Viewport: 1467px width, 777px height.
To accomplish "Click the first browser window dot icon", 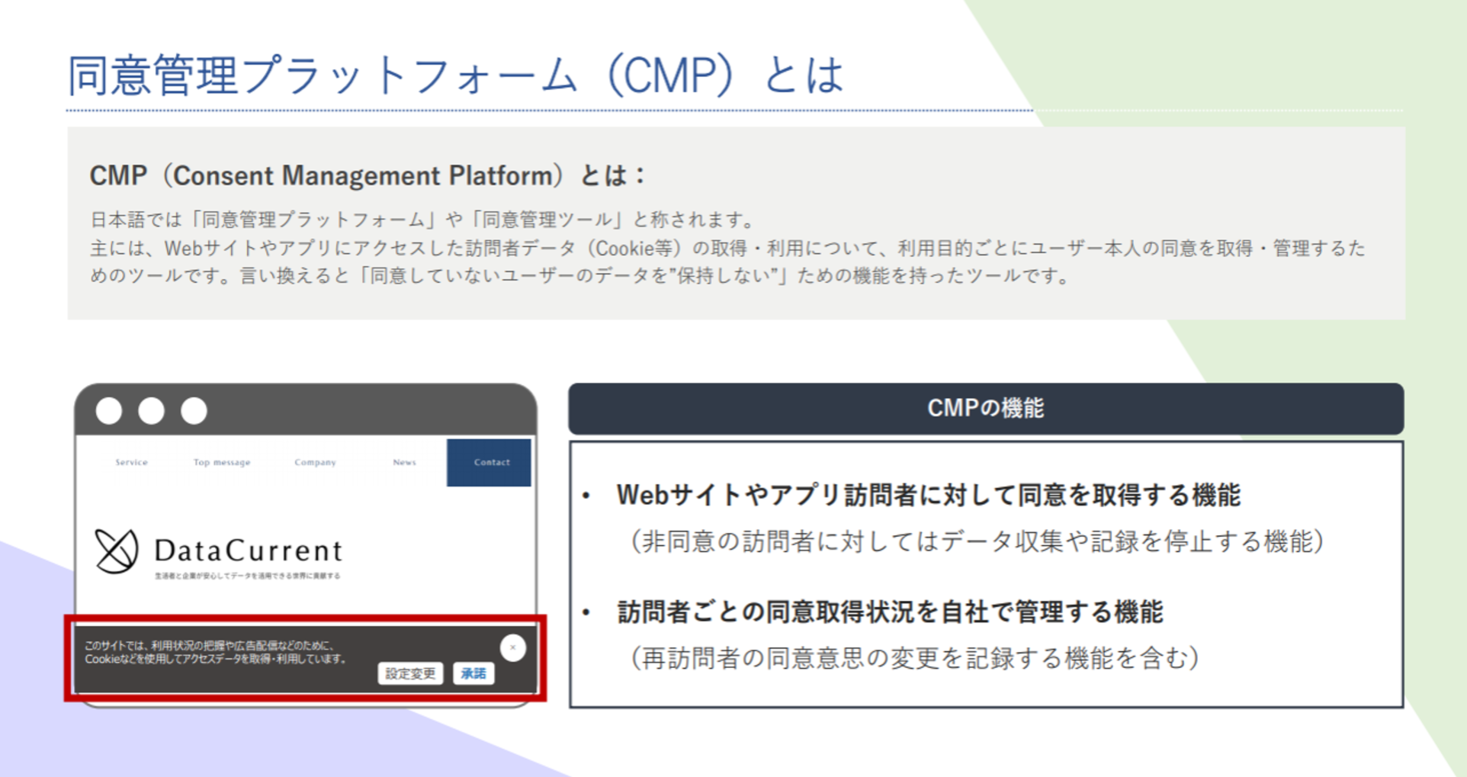I will (x=107, y=409).
